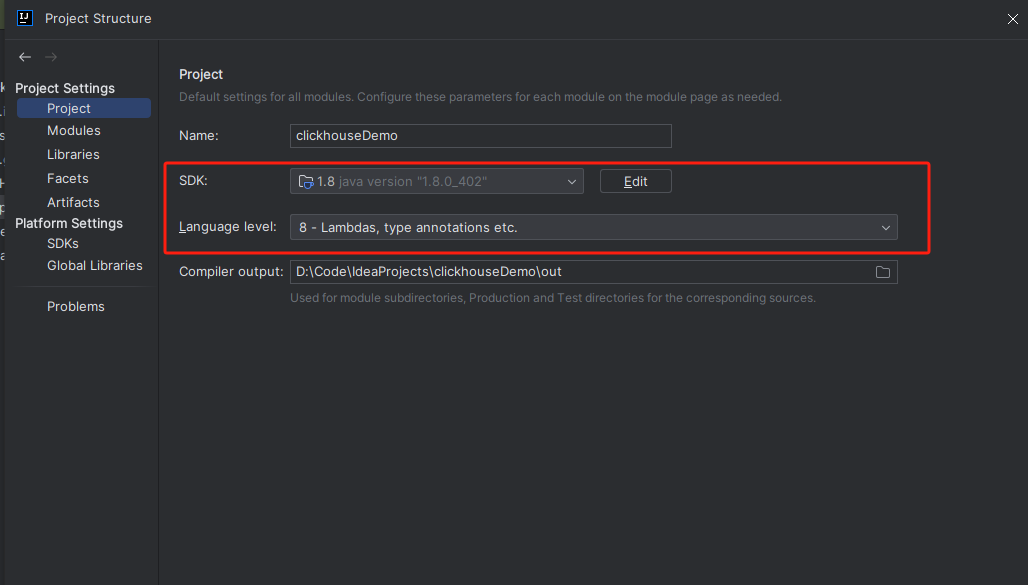
Task: Click the SDK label
Action: [x=193, y=180]
